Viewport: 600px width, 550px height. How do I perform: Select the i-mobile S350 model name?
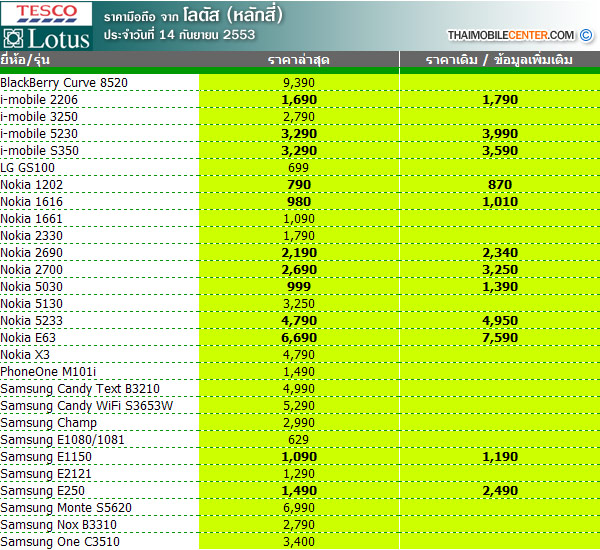click(x=39, y=150)
